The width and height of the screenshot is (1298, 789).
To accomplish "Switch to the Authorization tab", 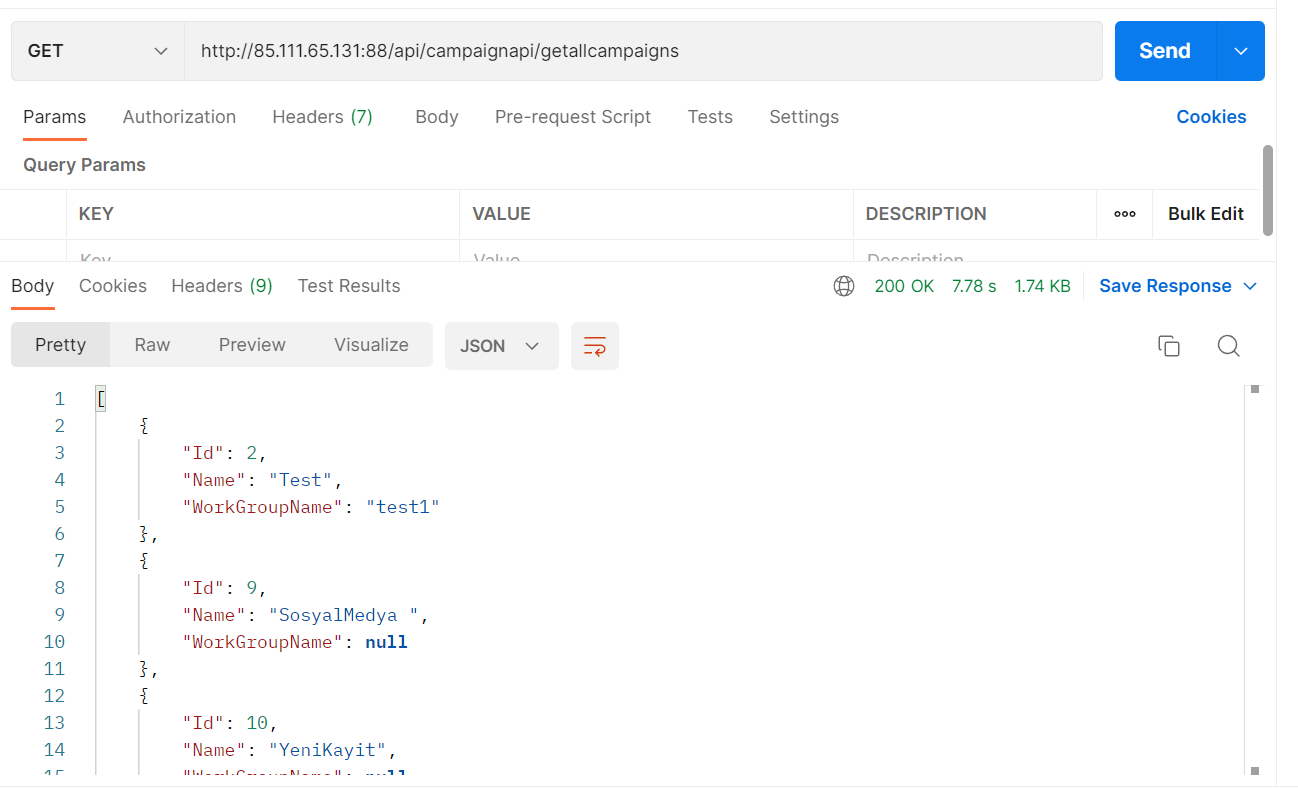I will [x=179, y=117].
